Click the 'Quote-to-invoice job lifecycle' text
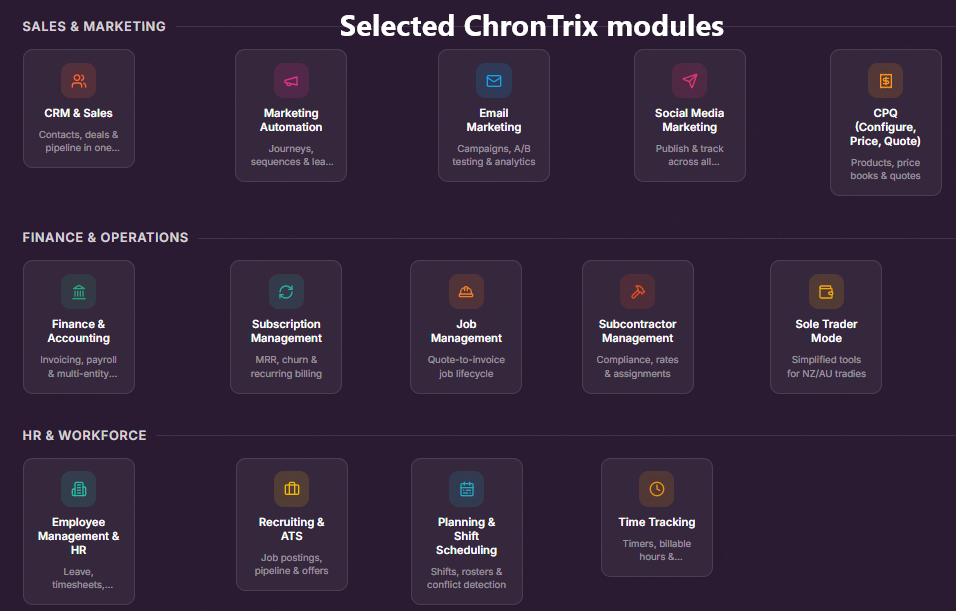Viewport: 956px width, 611px height. pos(466,366)
